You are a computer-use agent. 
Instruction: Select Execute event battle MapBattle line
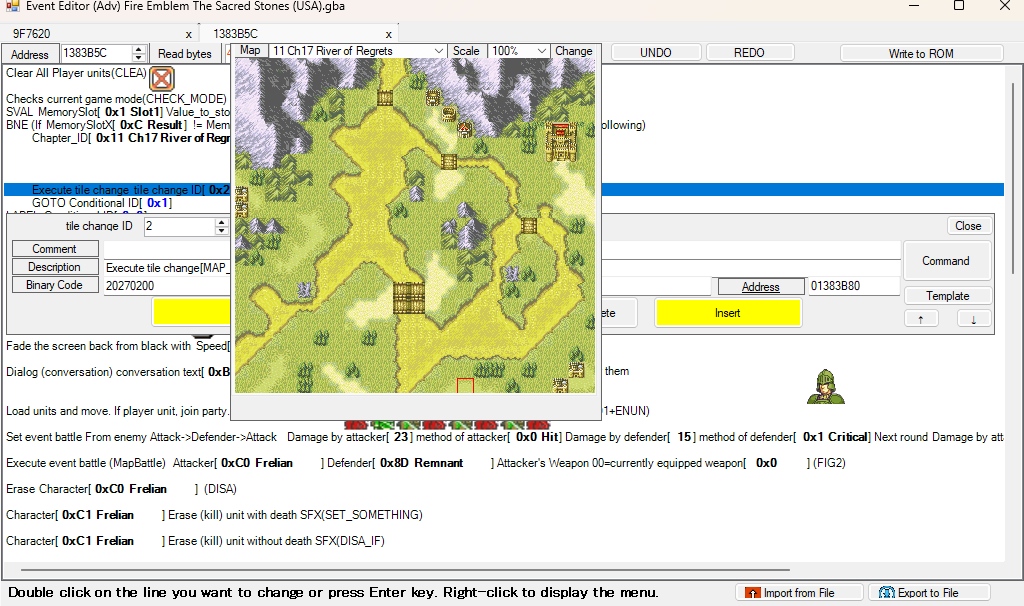point(426,463)
